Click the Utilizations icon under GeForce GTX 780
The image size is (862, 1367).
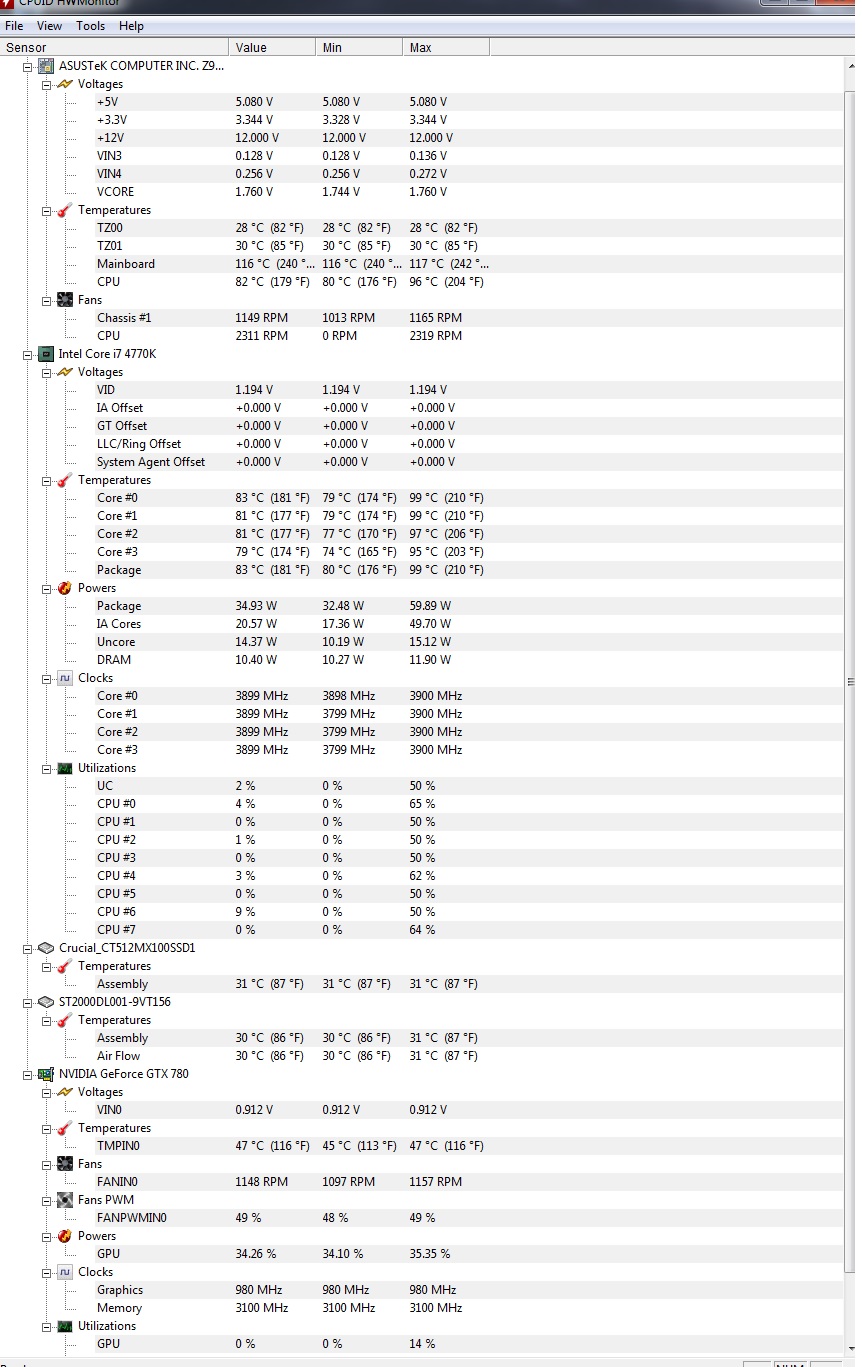click(65, 1326)
